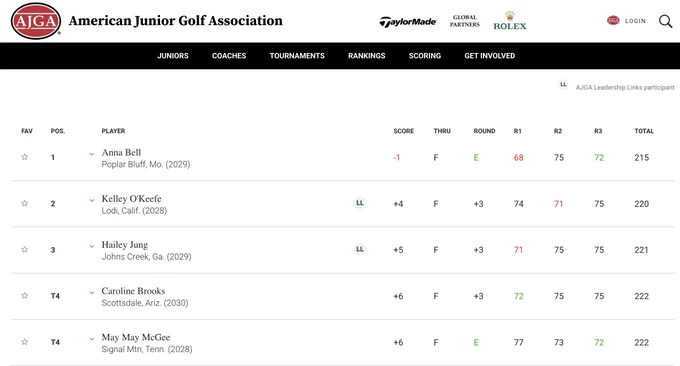Click Anna Bell's R1 score of 68
The image size is (680, 366).
pyautogui.click(x=518, y=157)
